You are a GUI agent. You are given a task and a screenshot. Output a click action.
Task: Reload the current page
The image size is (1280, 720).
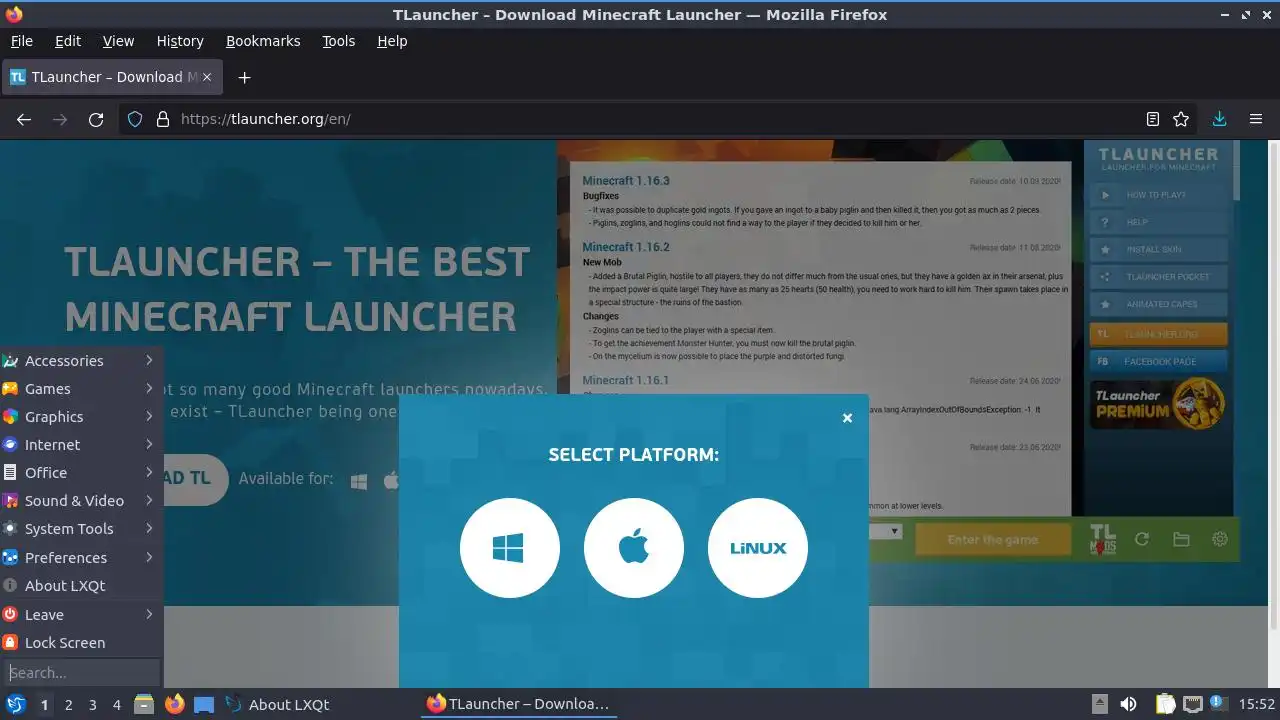(x=96, y=119)
